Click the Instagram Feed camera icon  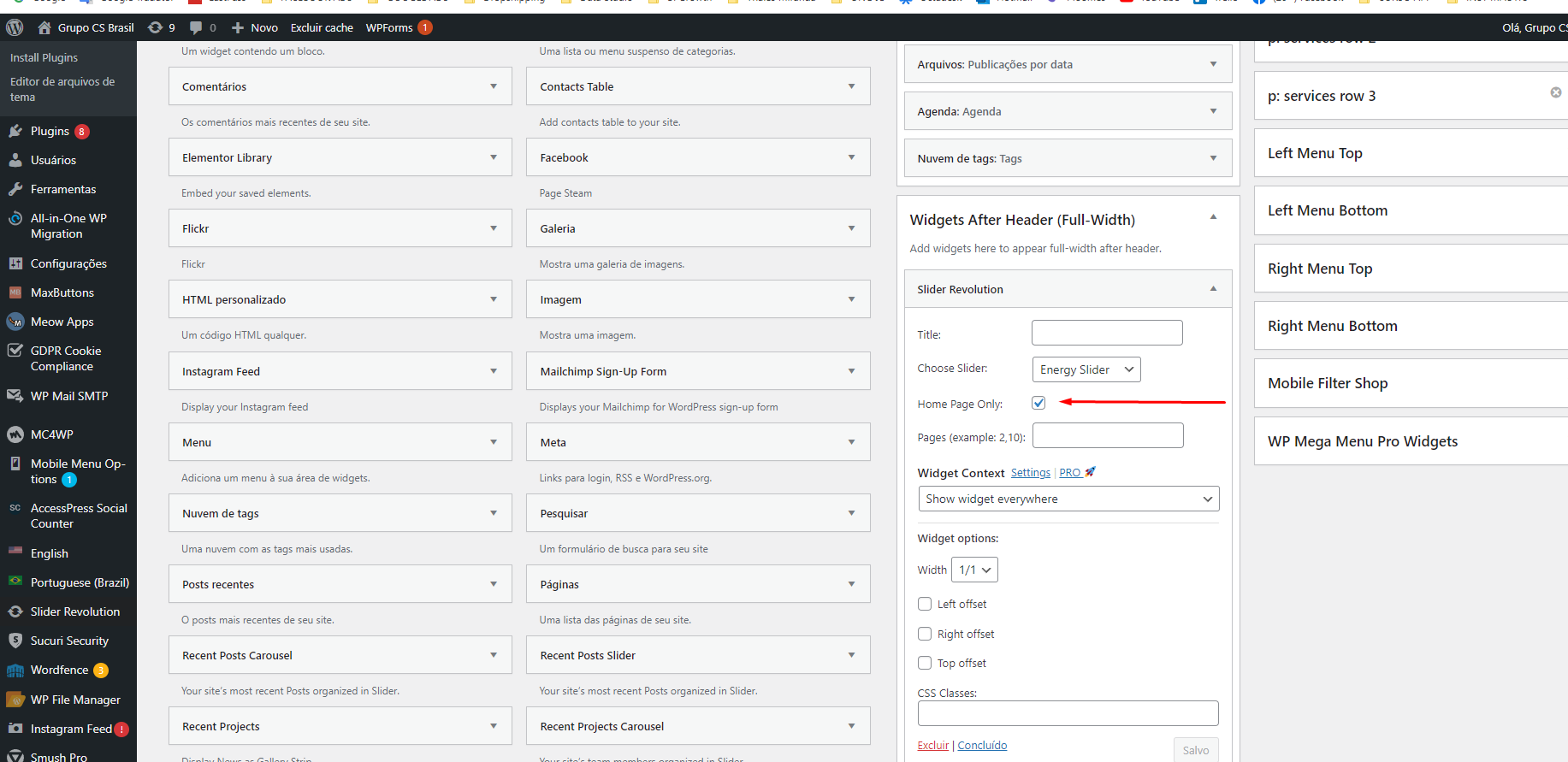click(15, 729)
